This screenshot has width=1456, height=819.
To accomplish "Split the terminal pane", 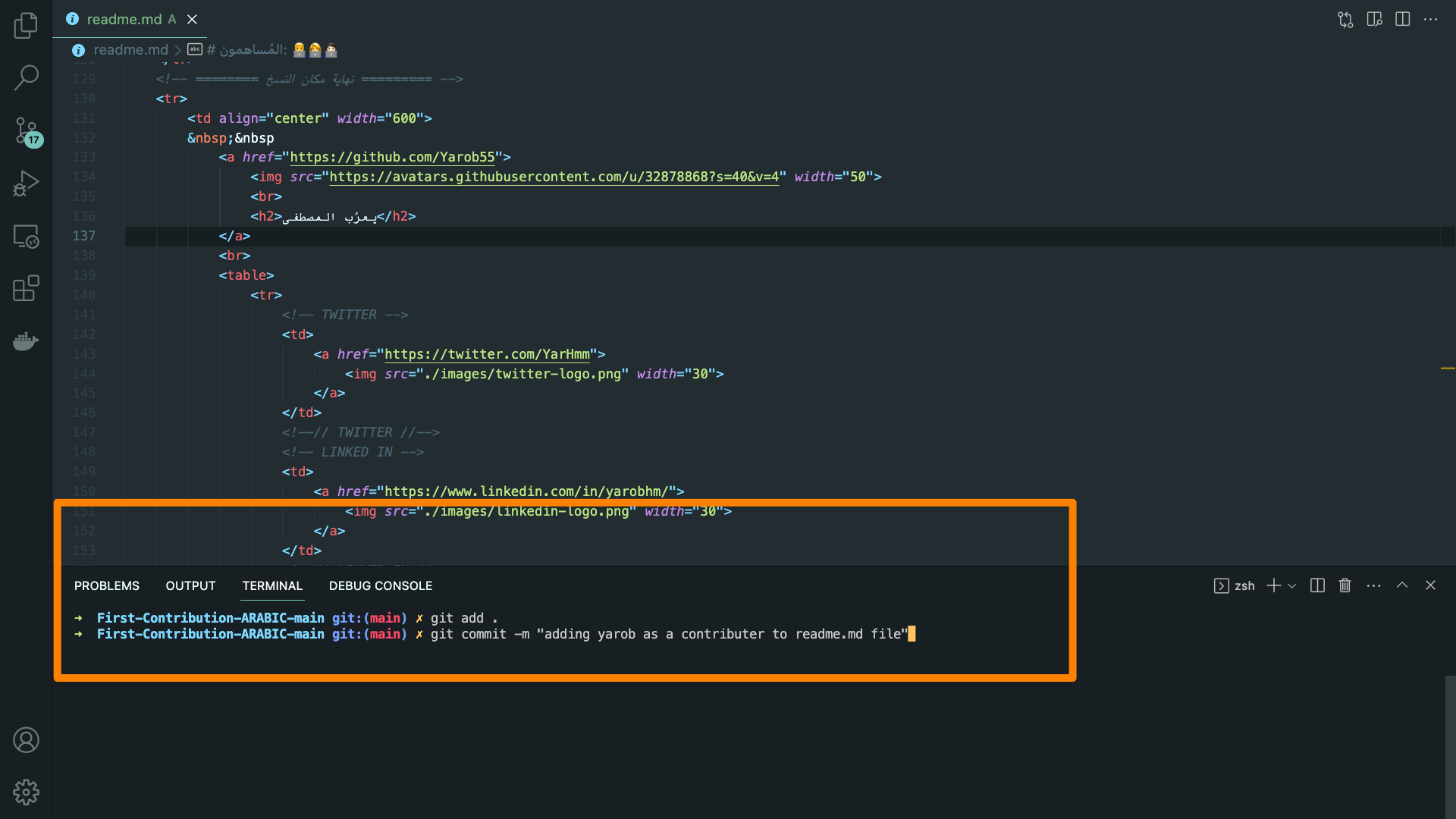I will tap(1317, 585).
